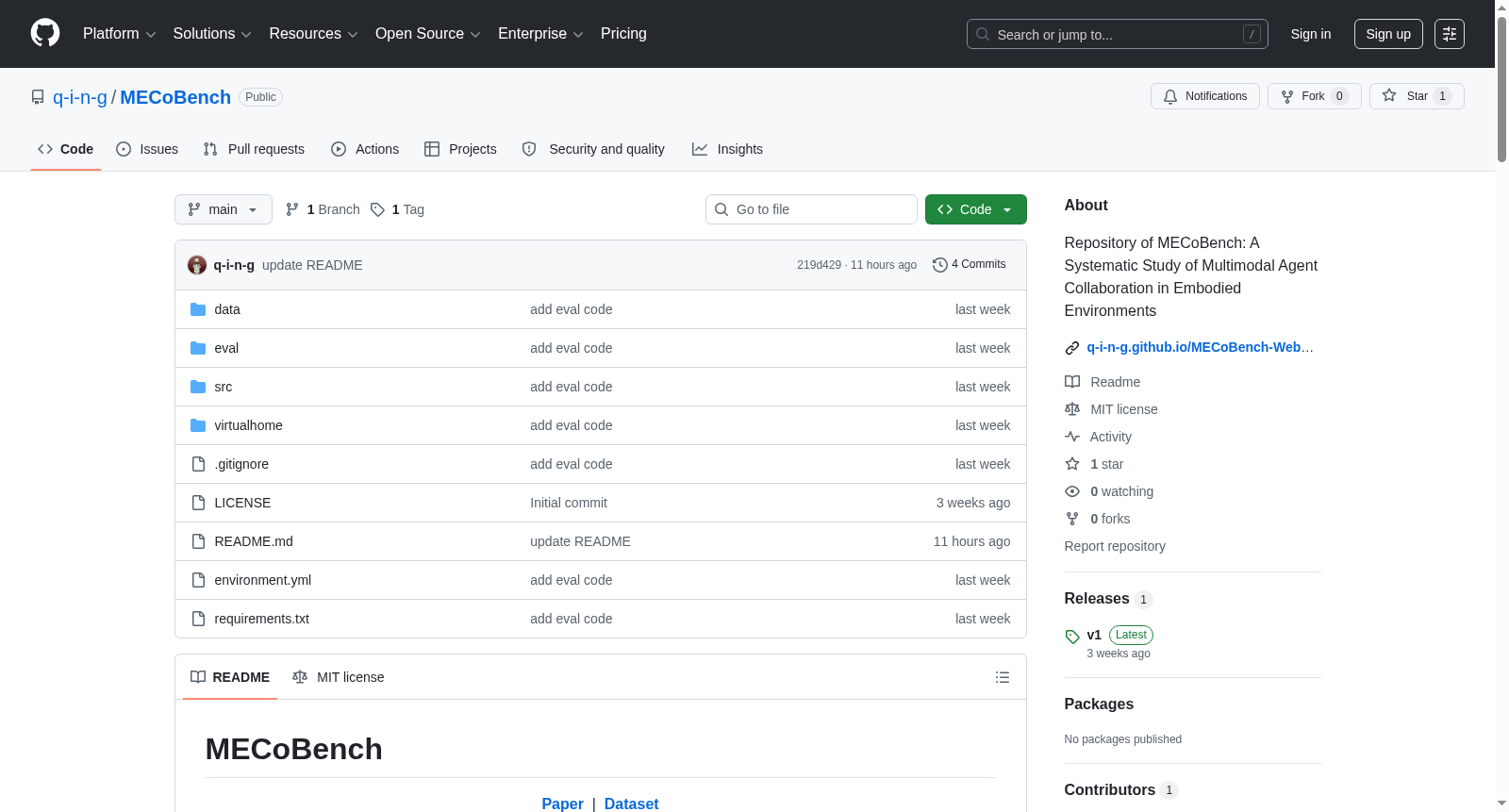
Task: Open the virtualhome folder name
Action: coord(248,425)
